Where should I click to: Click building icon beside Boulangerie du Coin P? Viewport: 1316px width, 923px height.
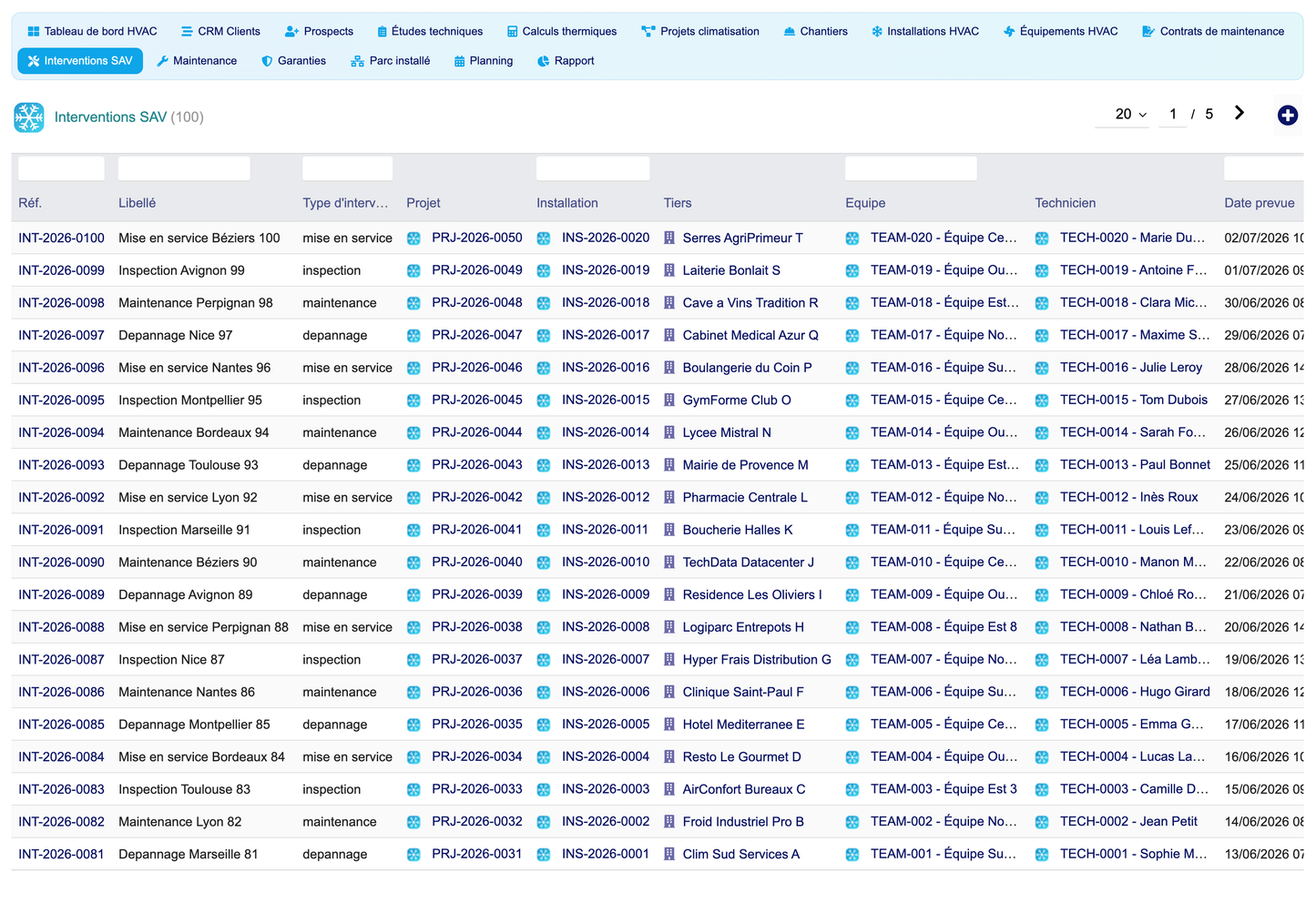669,368
